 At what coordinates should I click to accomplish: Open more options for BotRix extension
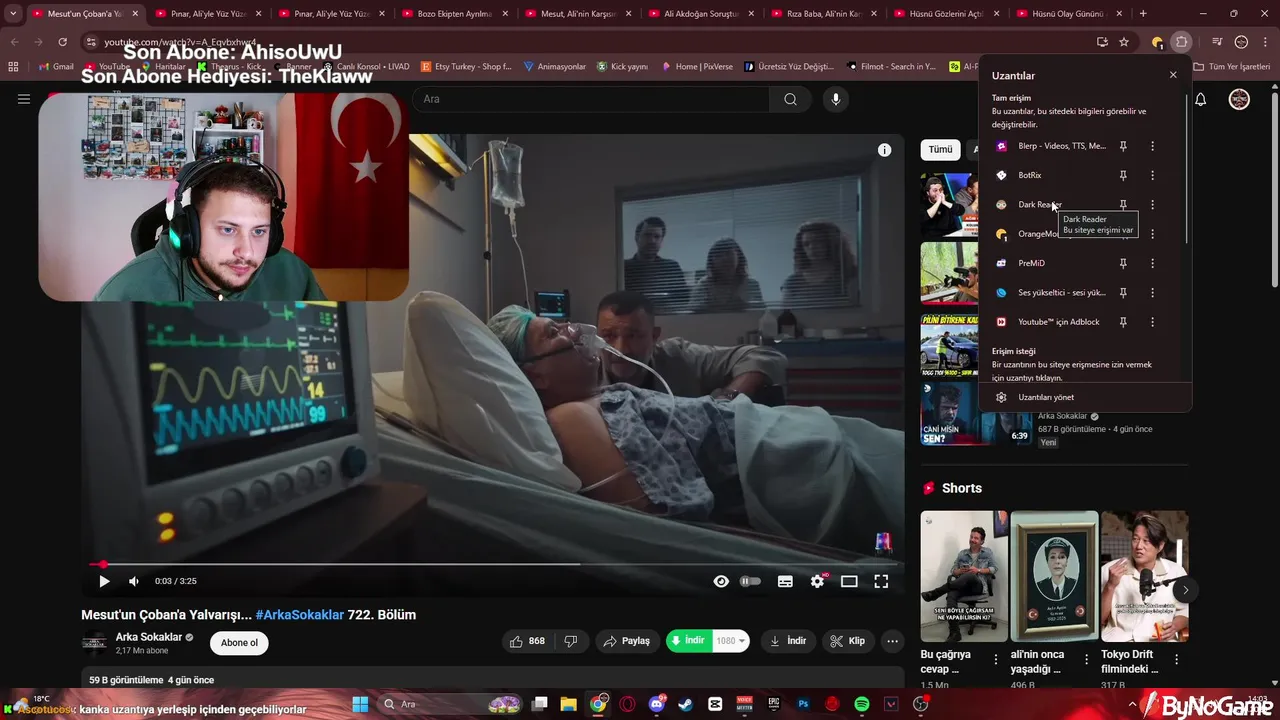1152,175
